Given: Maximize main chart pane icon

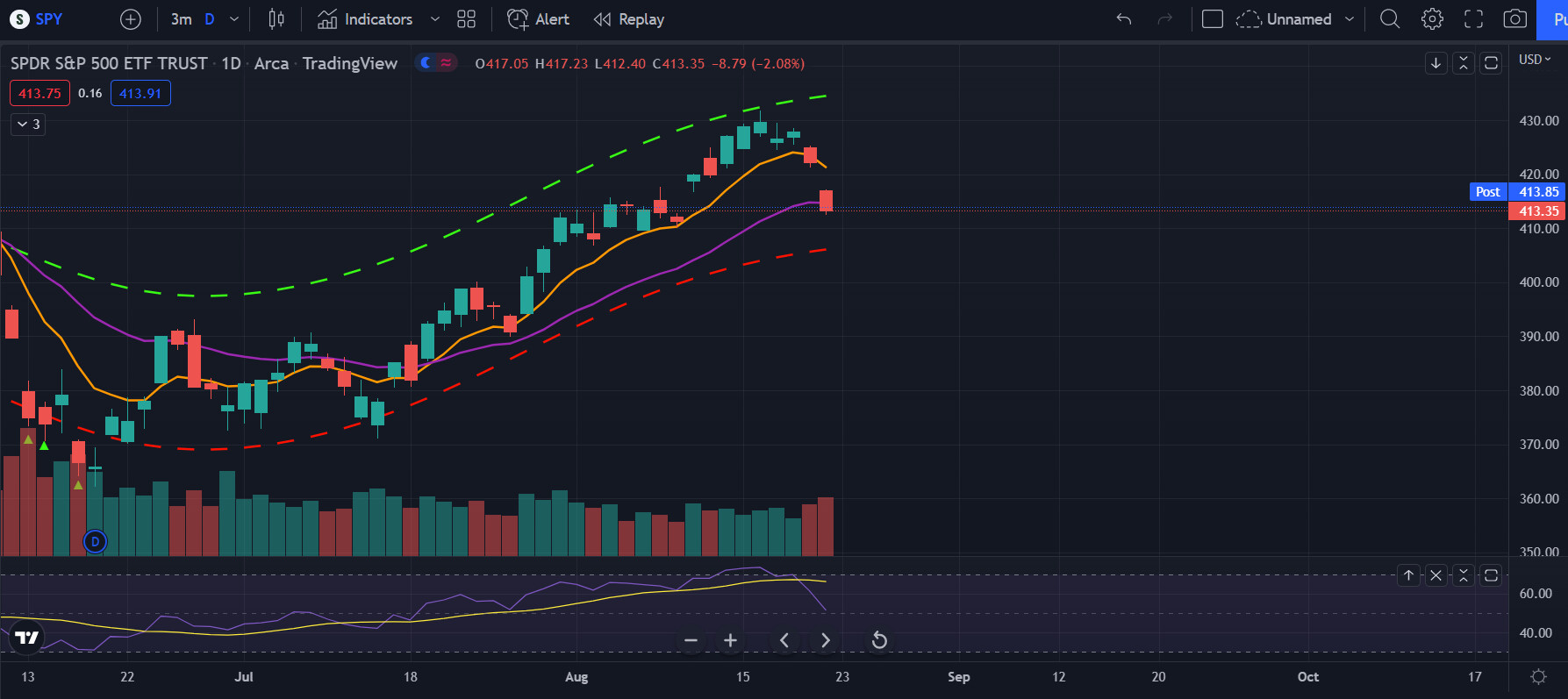Looking at the screenshot, I should (x=1491, y=63).
